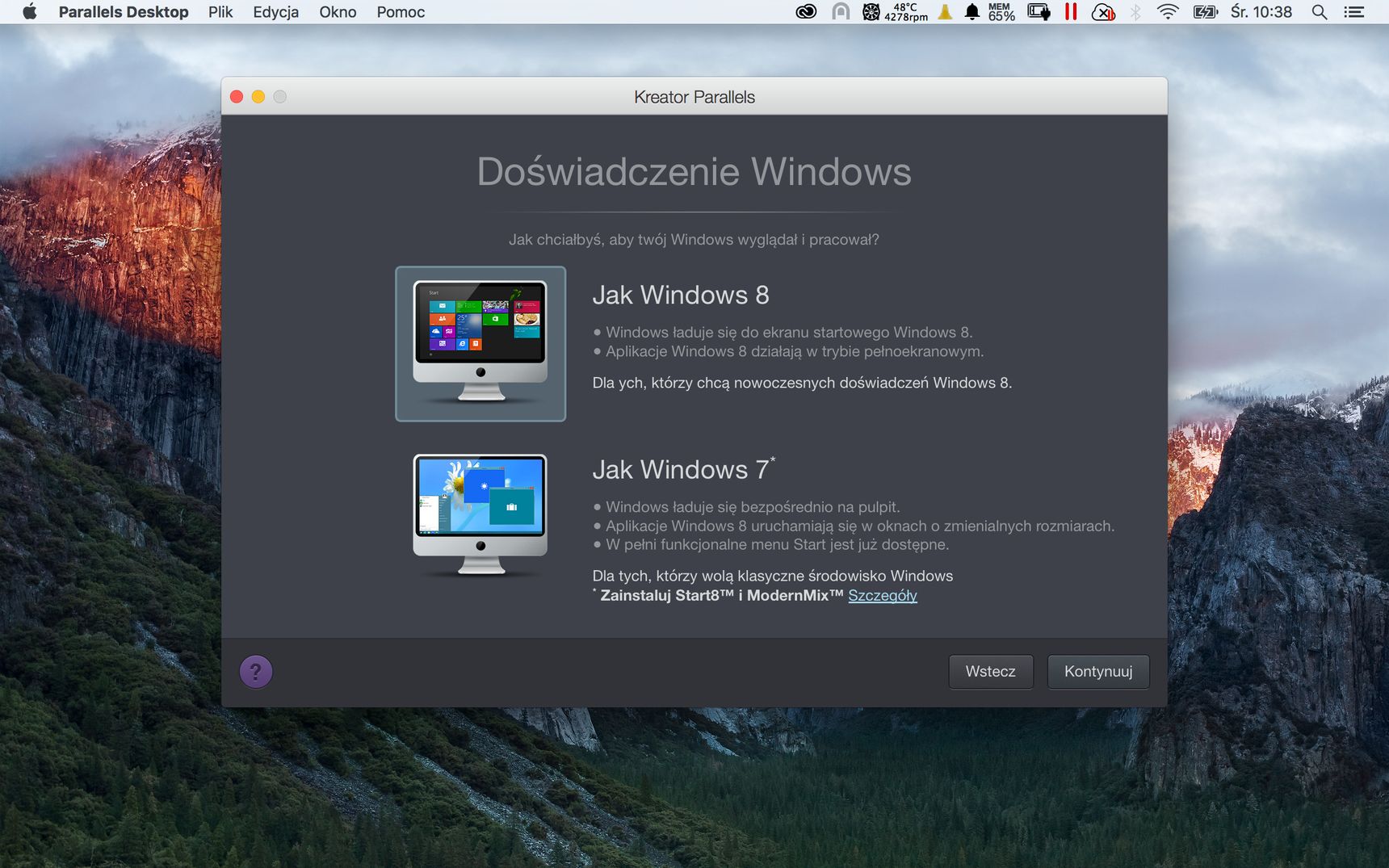This screenshot has height=868, width=1389.
Task: Open the Apple menu
Action: pos(30,12)
